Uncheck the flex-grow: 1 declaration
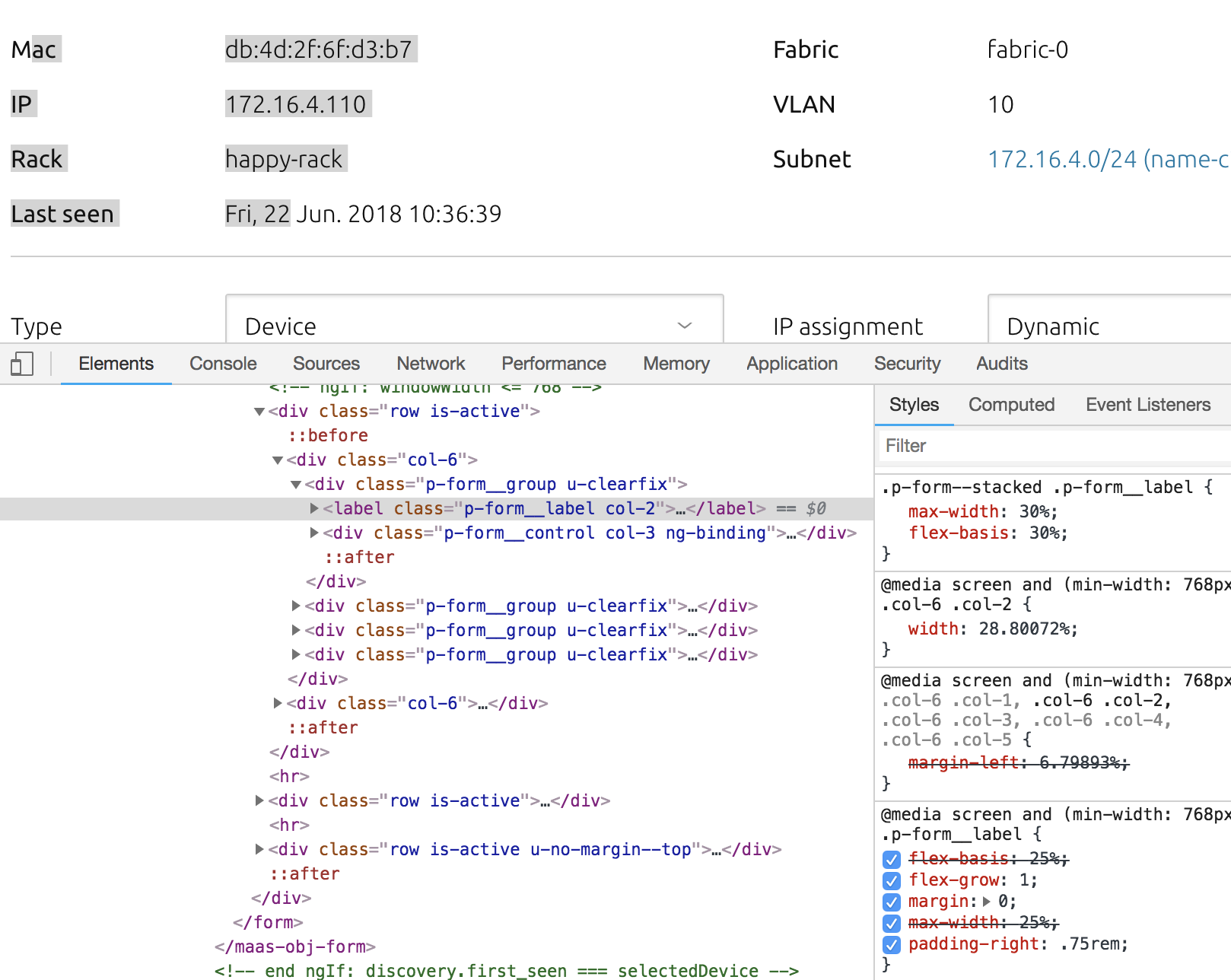Screen dimensions: 1231x980 tap(892, 880)
